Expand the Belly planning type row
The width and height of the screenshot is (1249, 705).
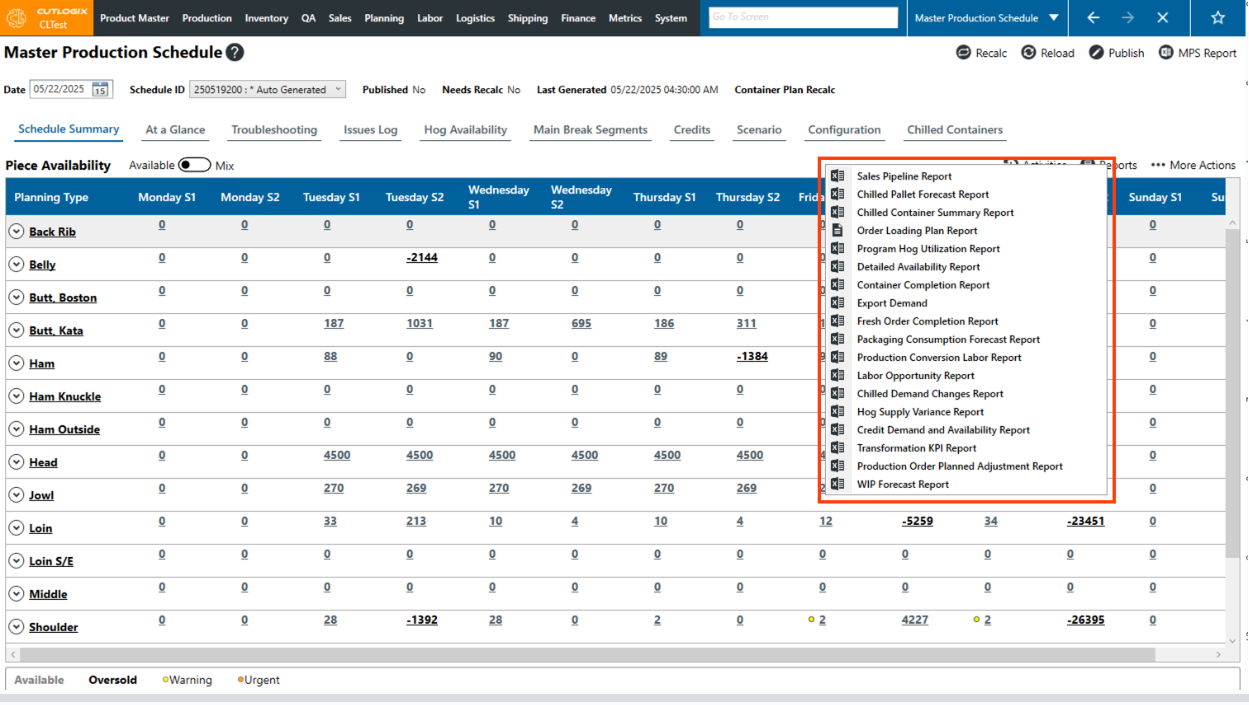click(x=16, y=265)
